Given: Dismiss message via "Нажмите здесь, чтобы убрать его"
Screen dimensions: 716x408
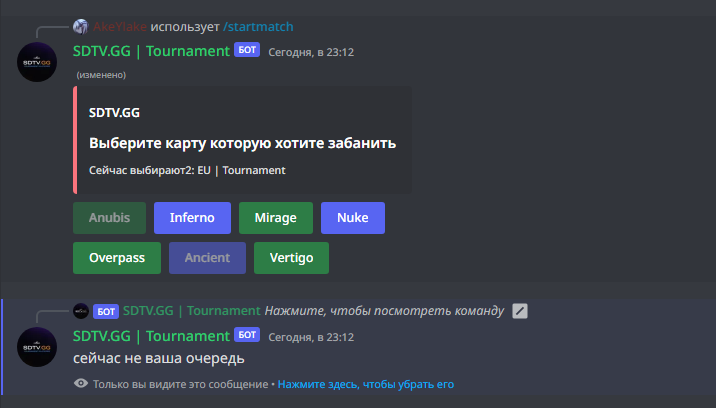Looking at the screenshot, I should tap(366, 384).
